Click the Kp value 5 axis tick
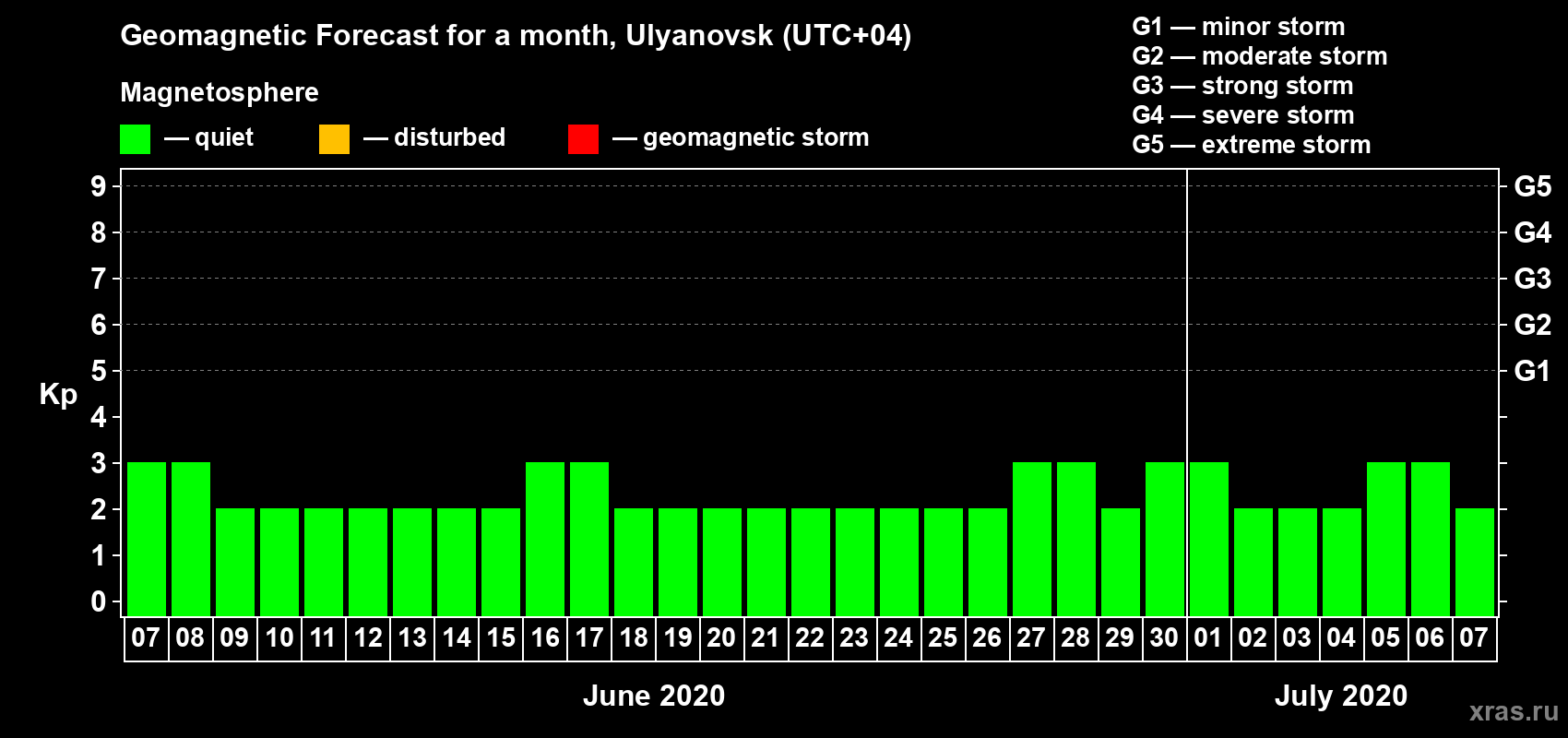1568x738 pixels. 99,371
